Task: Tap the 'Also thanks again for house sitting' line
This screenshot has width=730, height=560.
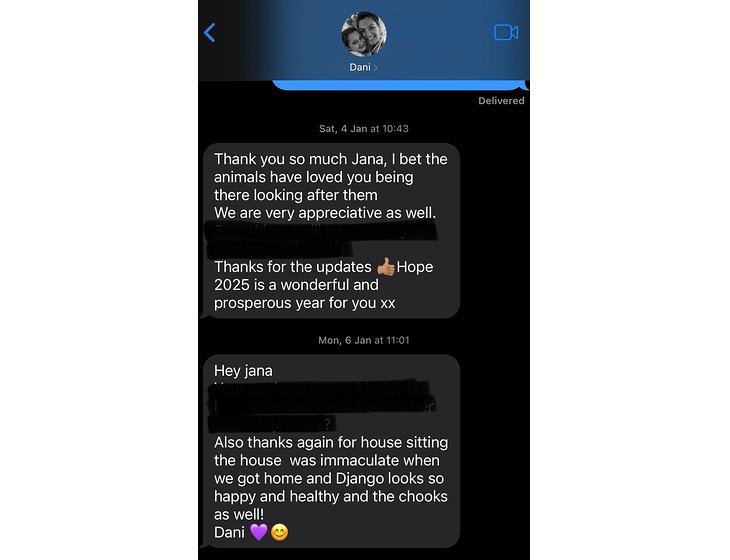Action: [331, 442]
